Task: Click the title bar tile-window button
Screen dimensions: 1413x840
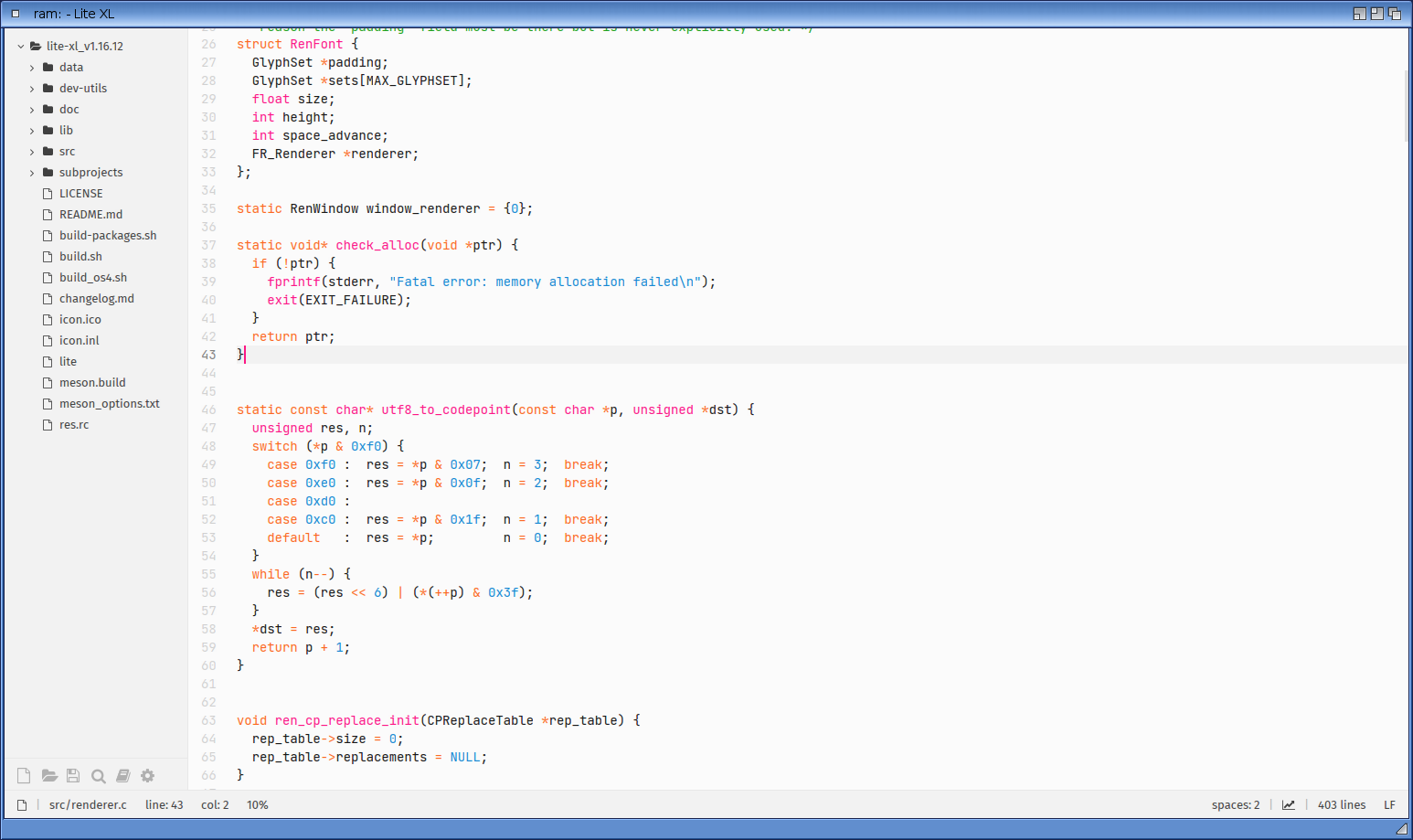Action: pos(1377,14)
